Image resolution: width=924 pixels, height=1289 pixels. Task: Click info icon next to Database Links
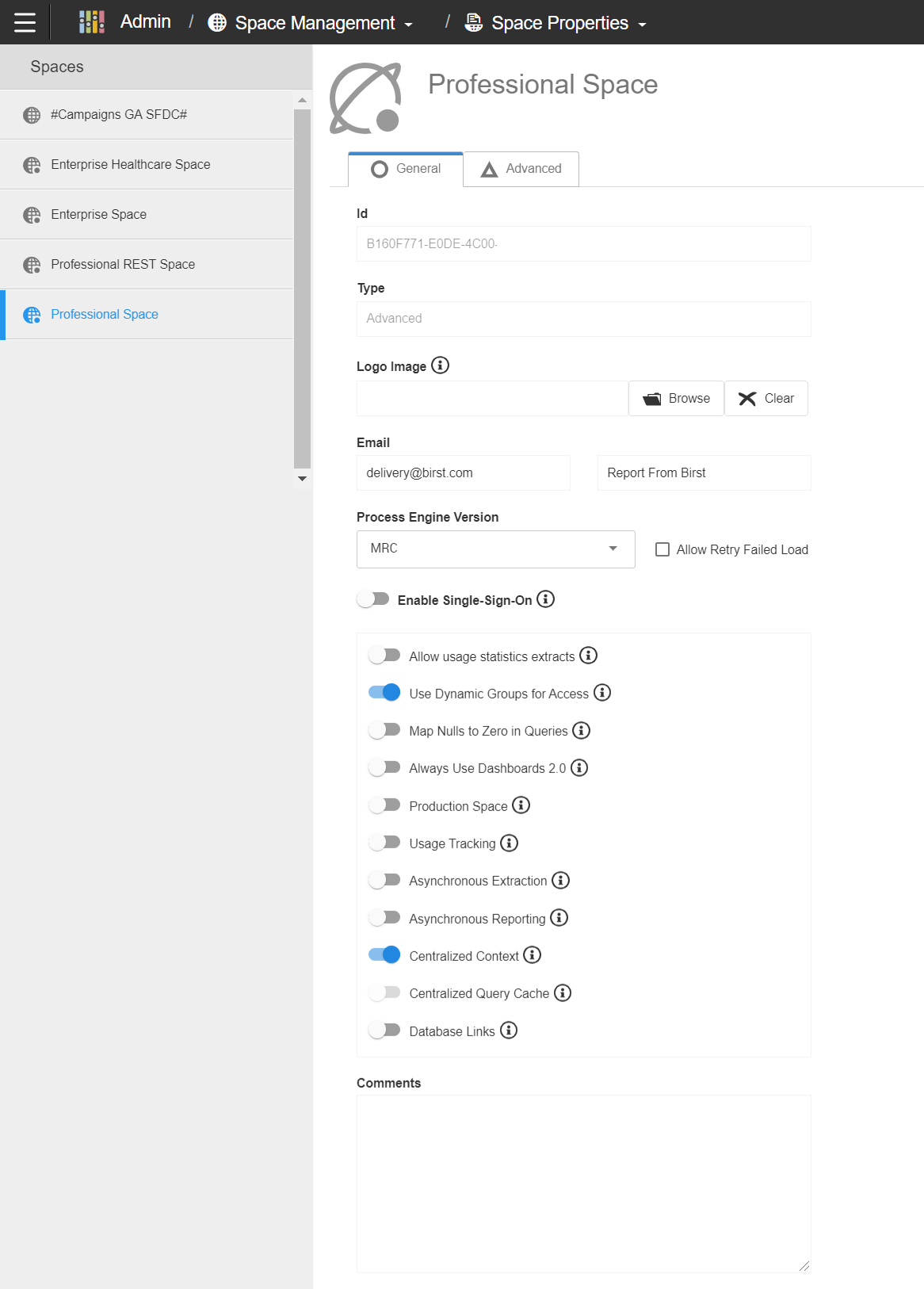click(x=508, y=1031)
